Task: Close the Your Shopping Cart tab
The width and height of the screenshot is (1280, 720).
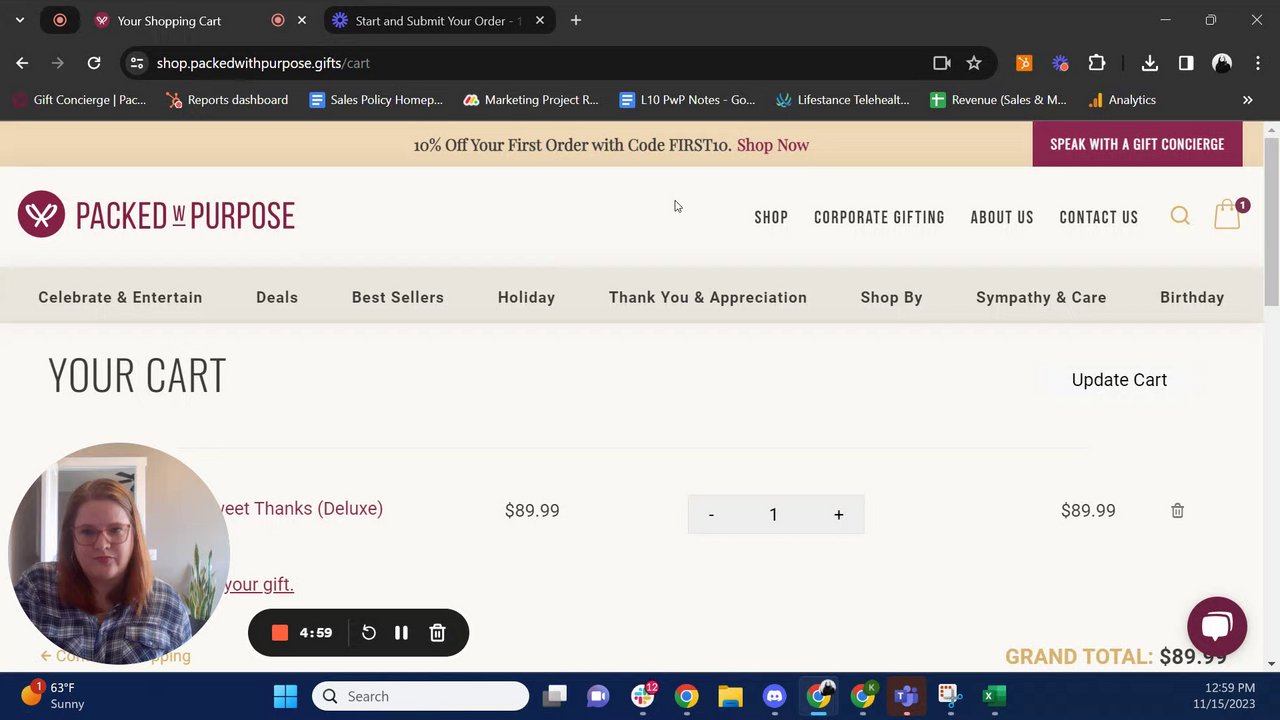Action: click(x=302, y=20)
